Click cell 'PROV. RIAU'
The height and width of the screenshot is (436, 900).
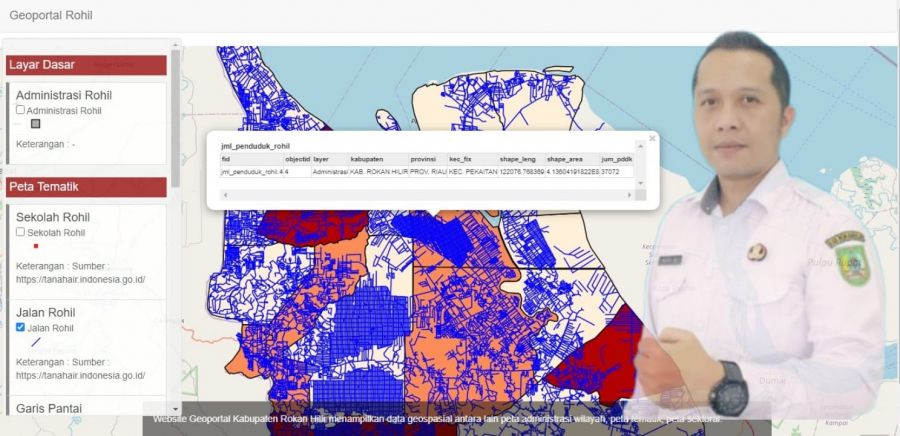428,172
